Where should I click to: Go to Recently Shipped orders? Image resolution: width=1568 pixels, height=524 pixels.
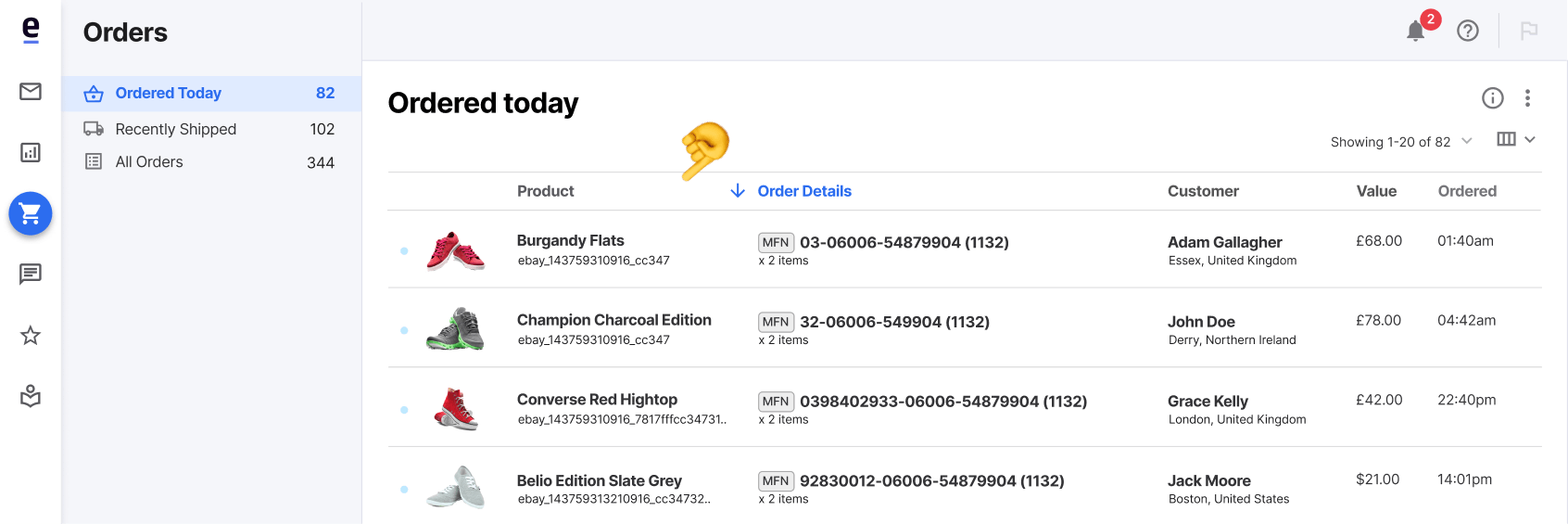(x=211, y=129)
